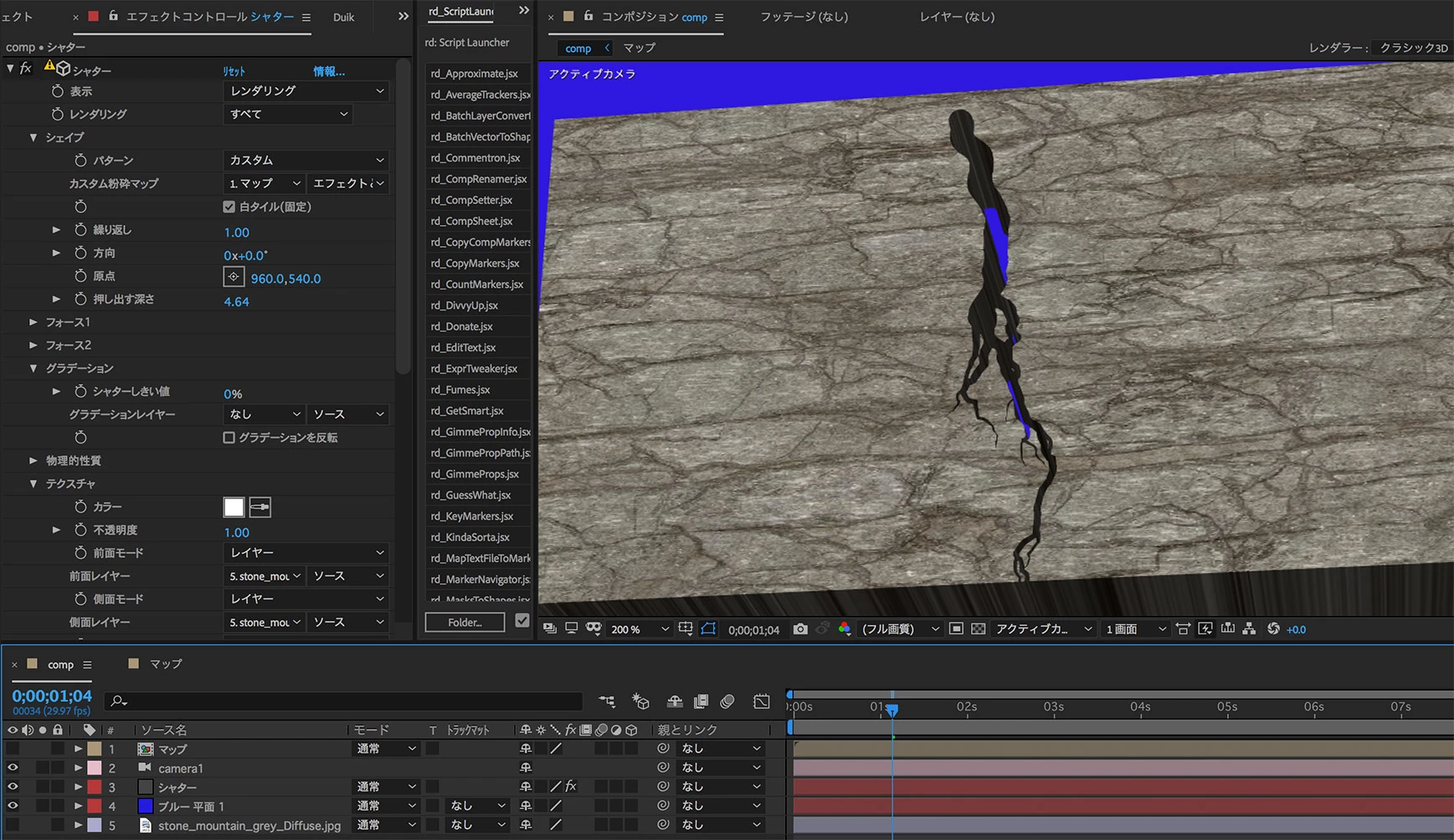Enable motion blur in timeline
Screen dimensions: 1454x840
pyautogui.click(x=727, y=701)
